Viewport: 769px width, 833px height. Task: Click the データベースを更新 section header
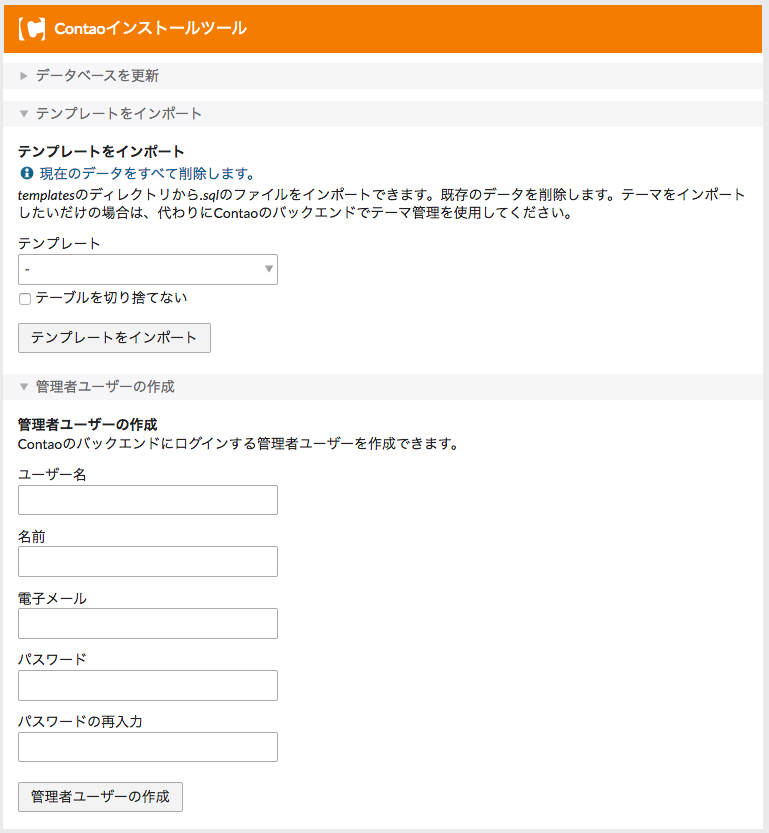coord(383,76)
